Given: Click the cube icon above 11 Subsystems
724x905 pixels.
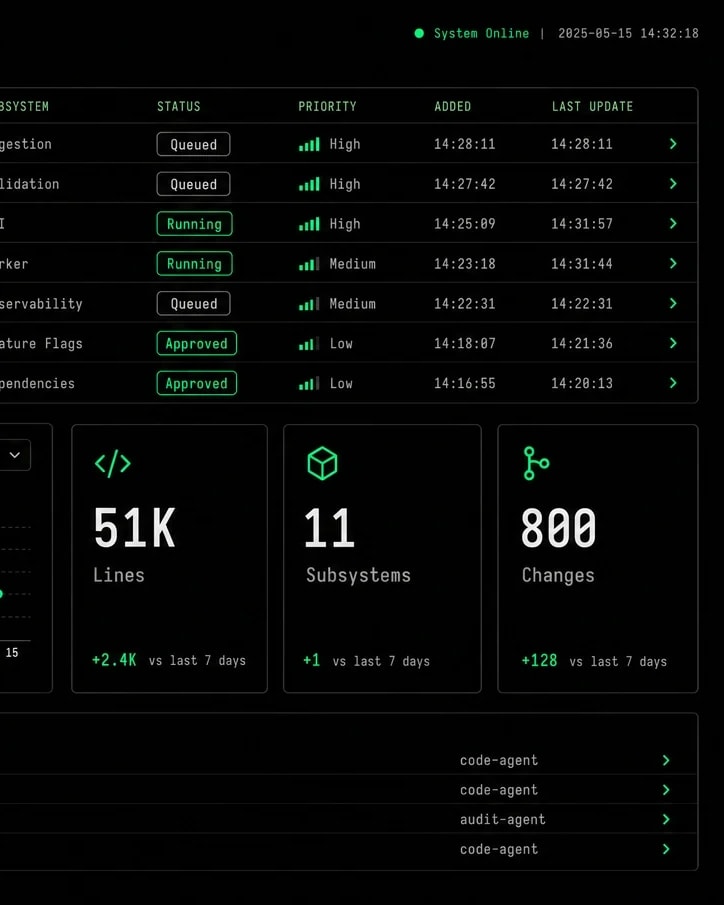Looking at the screenshot, I should (x=322, y=463).
